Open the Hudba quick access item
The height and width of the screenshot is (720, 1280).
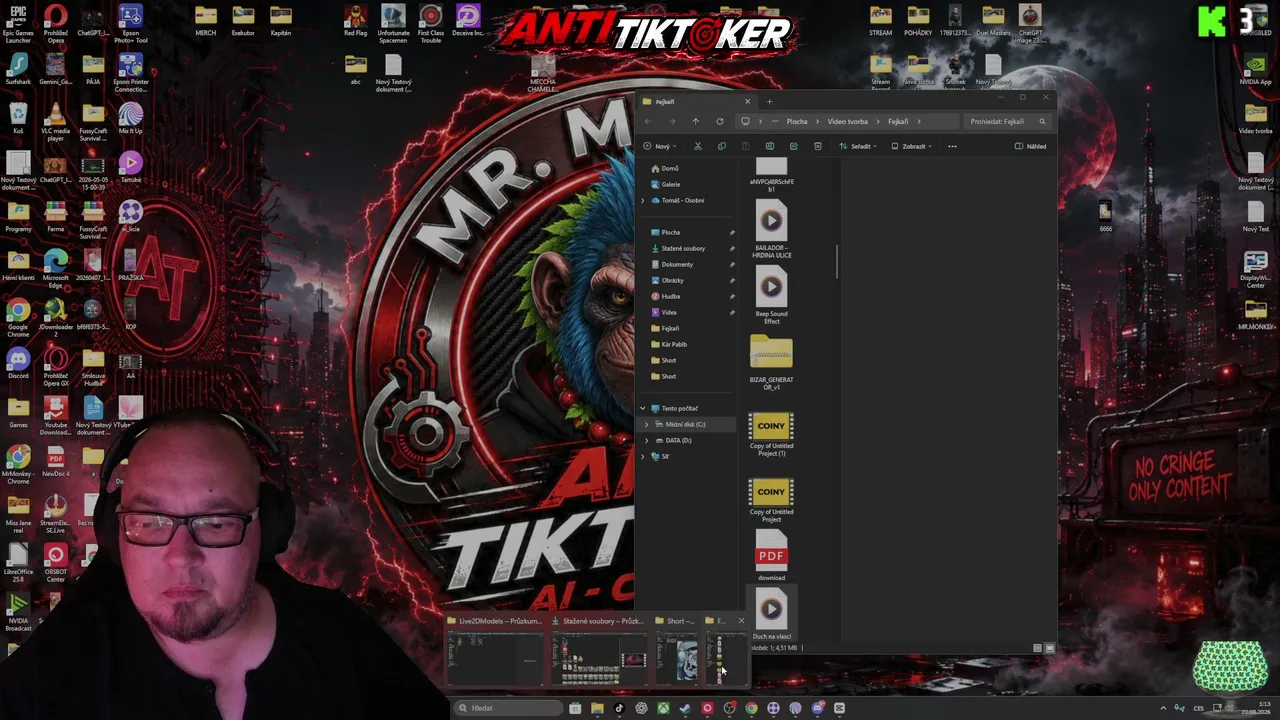pos(670,296)
